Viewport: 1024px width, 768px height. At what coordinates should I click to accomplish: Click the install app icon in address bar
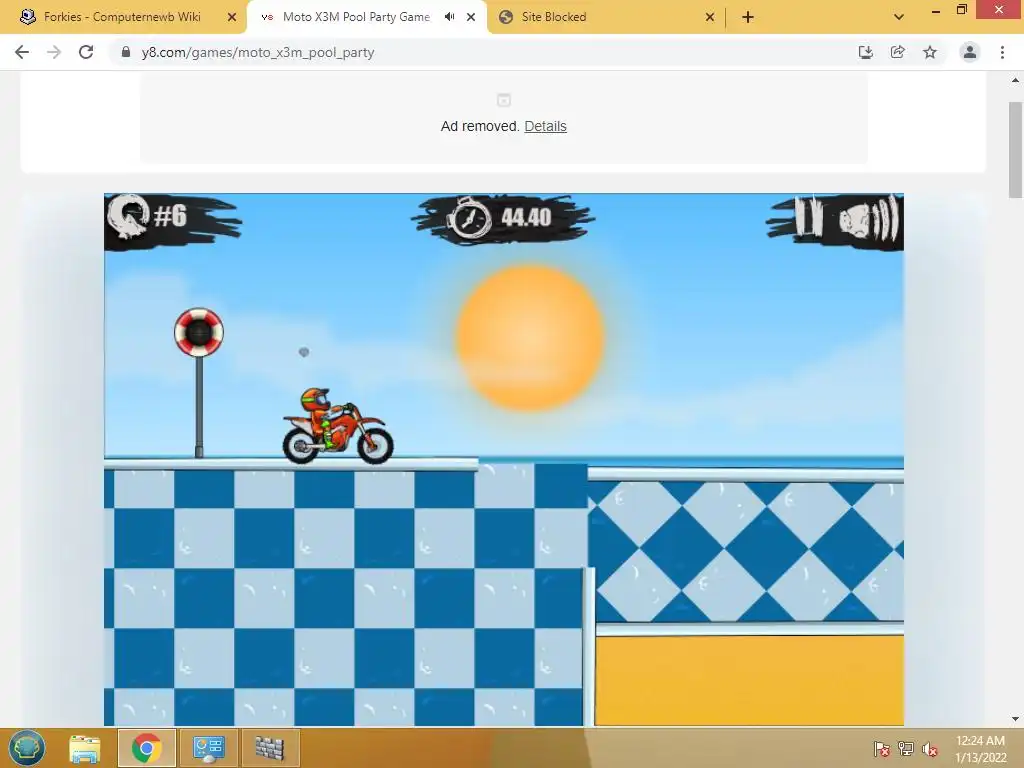coord(865,52)
